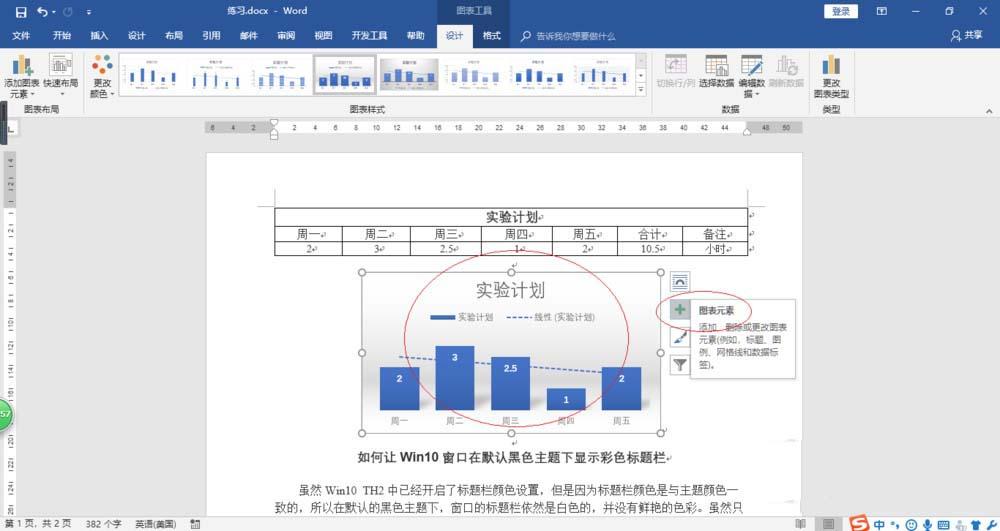Switch to the 插入 tab

(99, 36)
